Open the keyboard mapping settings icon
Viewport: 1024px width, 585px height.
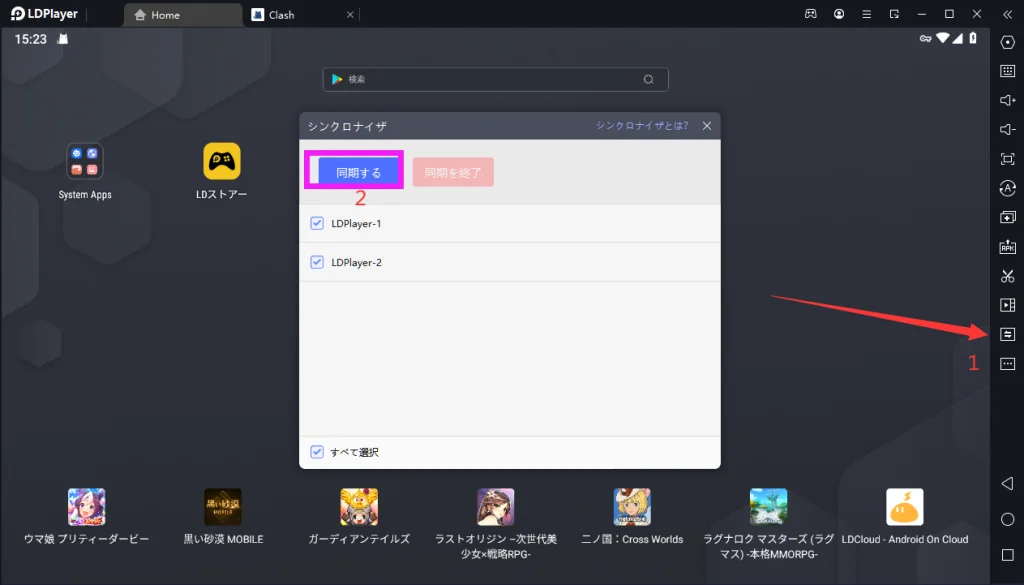(1008, 71)
